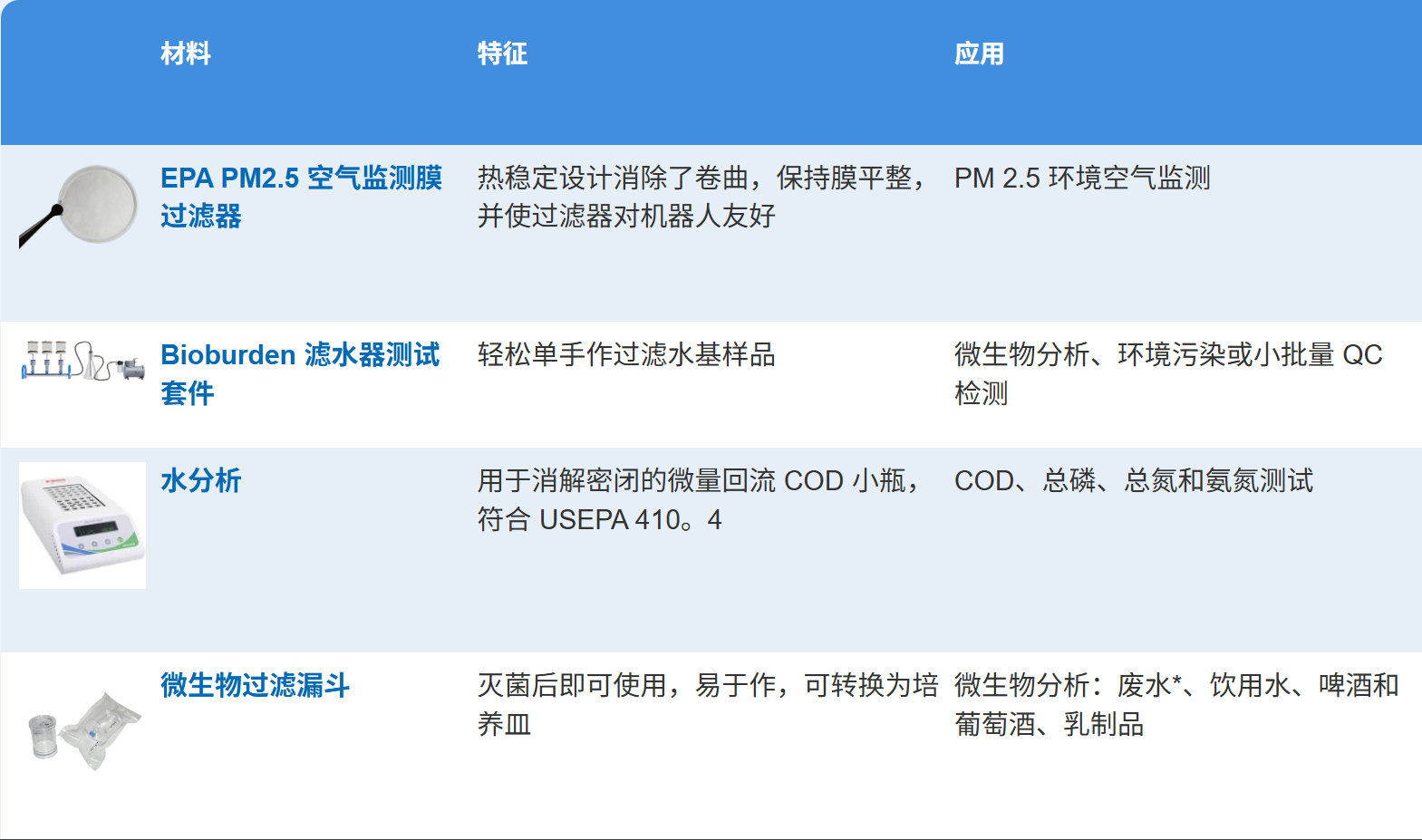Screen dimensions: 1422x840
Task: Click the 材料 column header
Action: (x=186, y=53)
